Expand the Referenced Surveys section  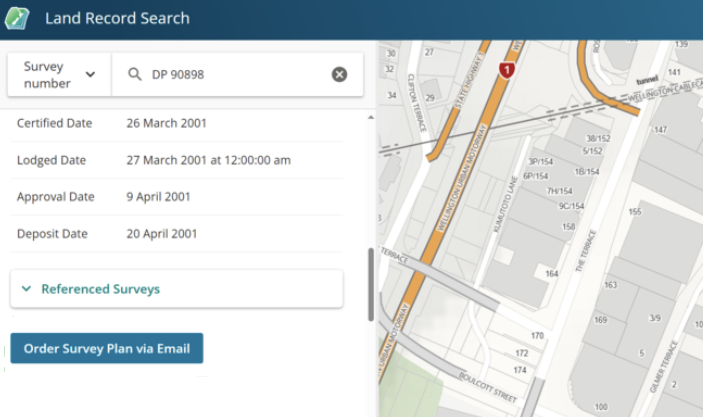click(x=100, y=289)
